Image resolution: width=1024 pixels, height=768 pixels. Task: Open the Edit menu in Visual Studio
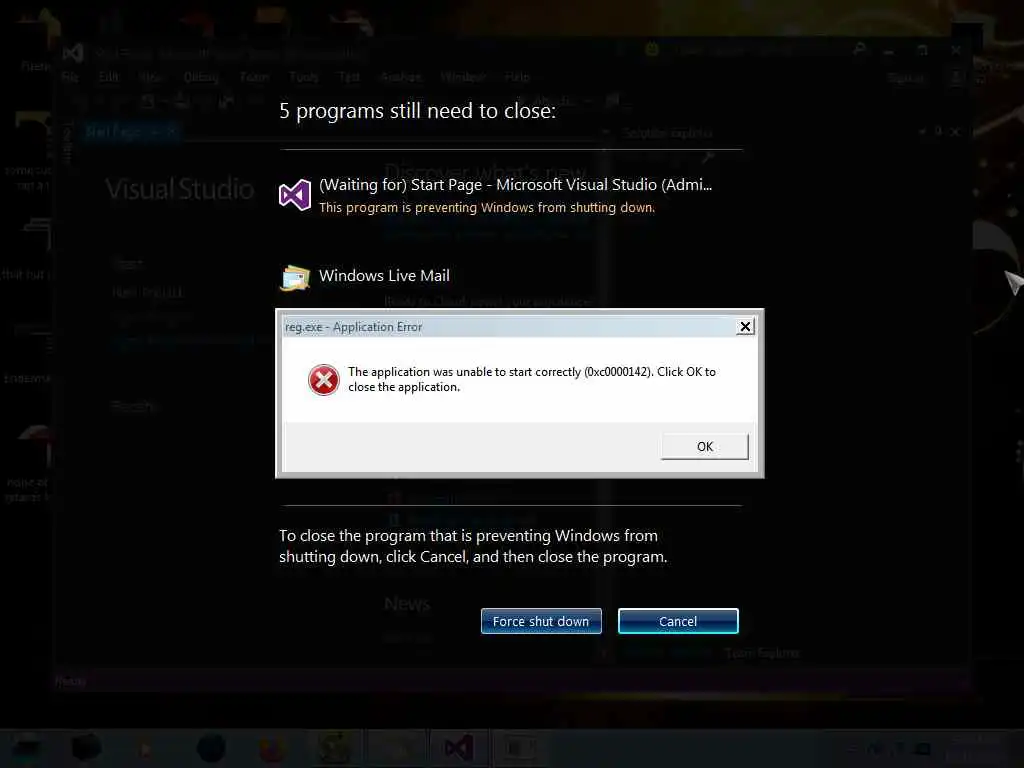point(109,77)
